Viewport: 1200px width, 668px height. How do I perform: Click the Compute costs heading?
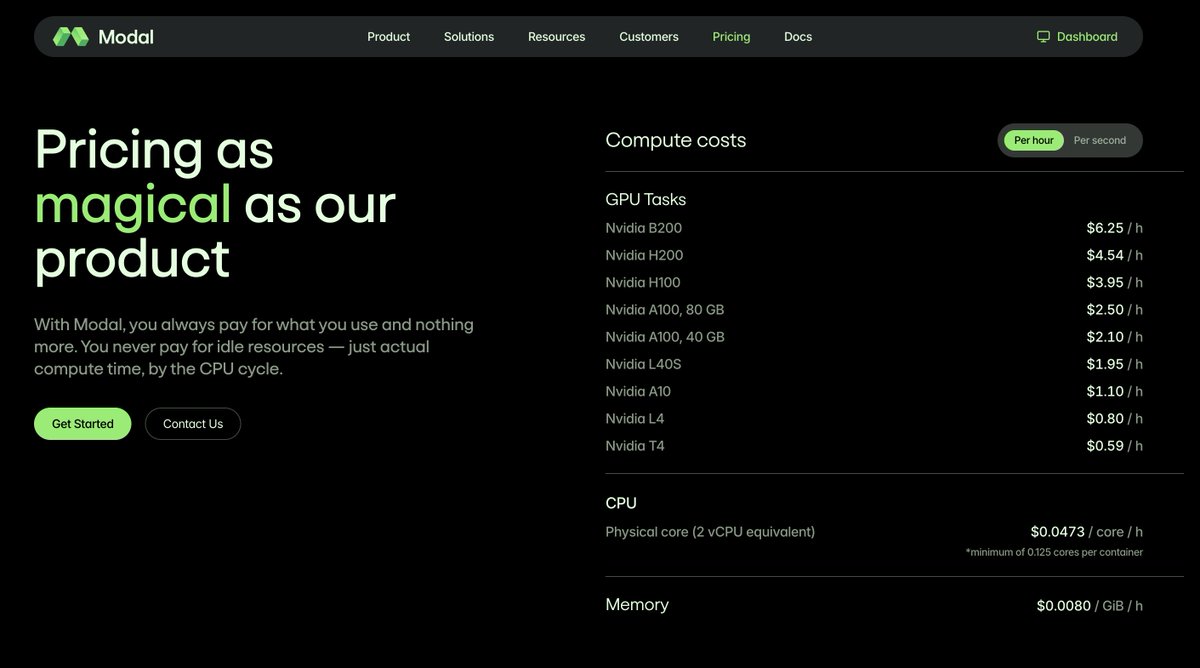(676, 140)
